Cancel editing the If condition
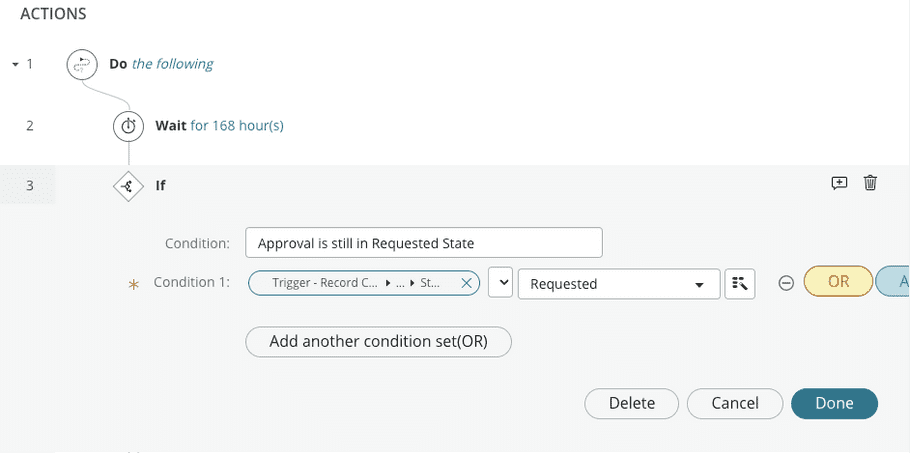 (x=735, y=403)
